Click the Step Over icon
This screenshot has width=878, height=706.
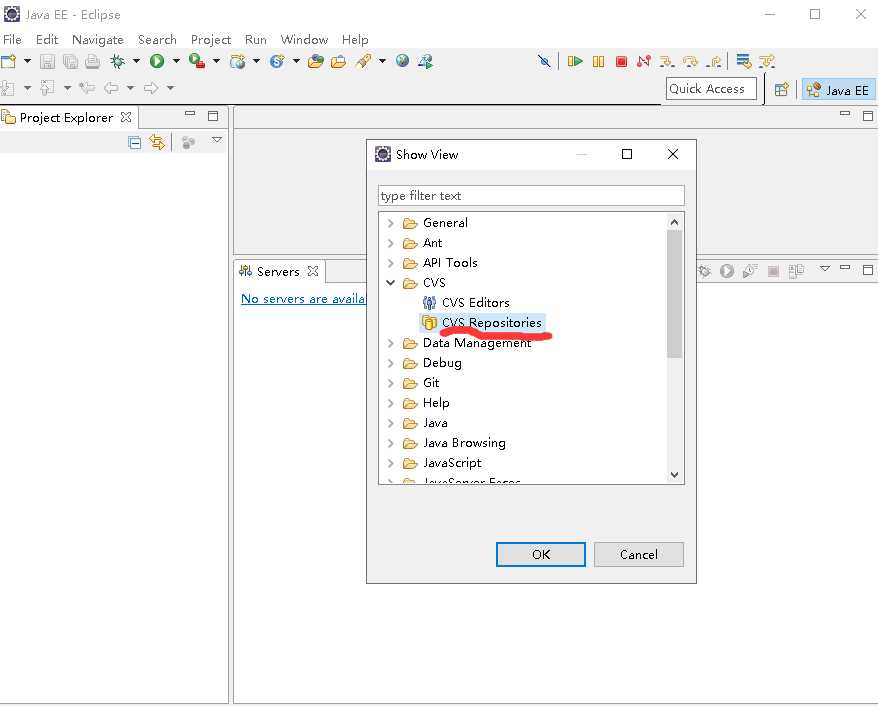point(690,61)
